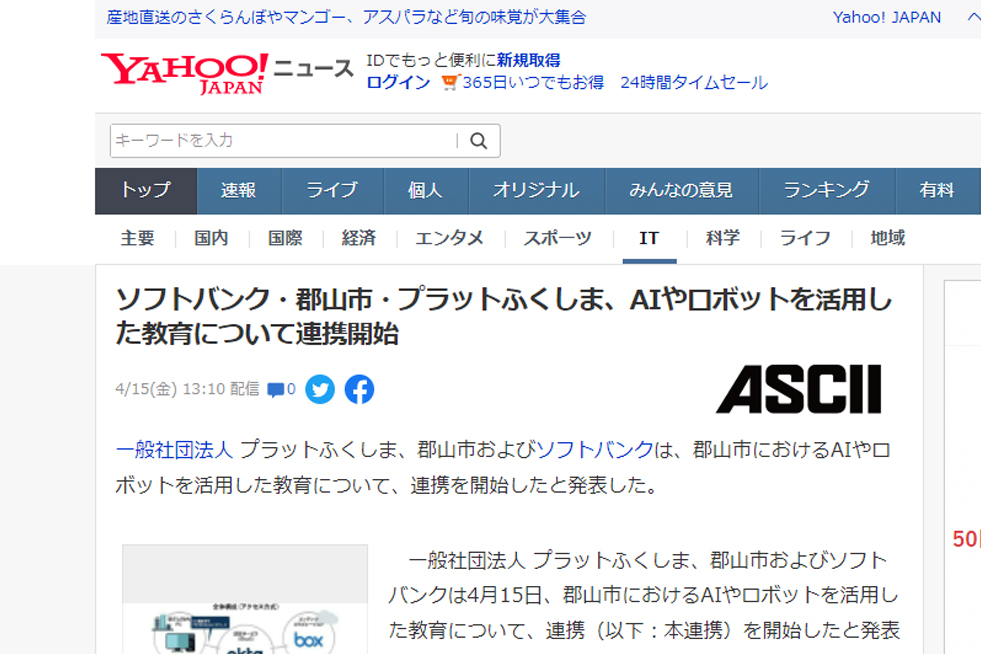Screen dimensions: 981x654
Task: Open the ランキング tab
Action: coord(827,190)
